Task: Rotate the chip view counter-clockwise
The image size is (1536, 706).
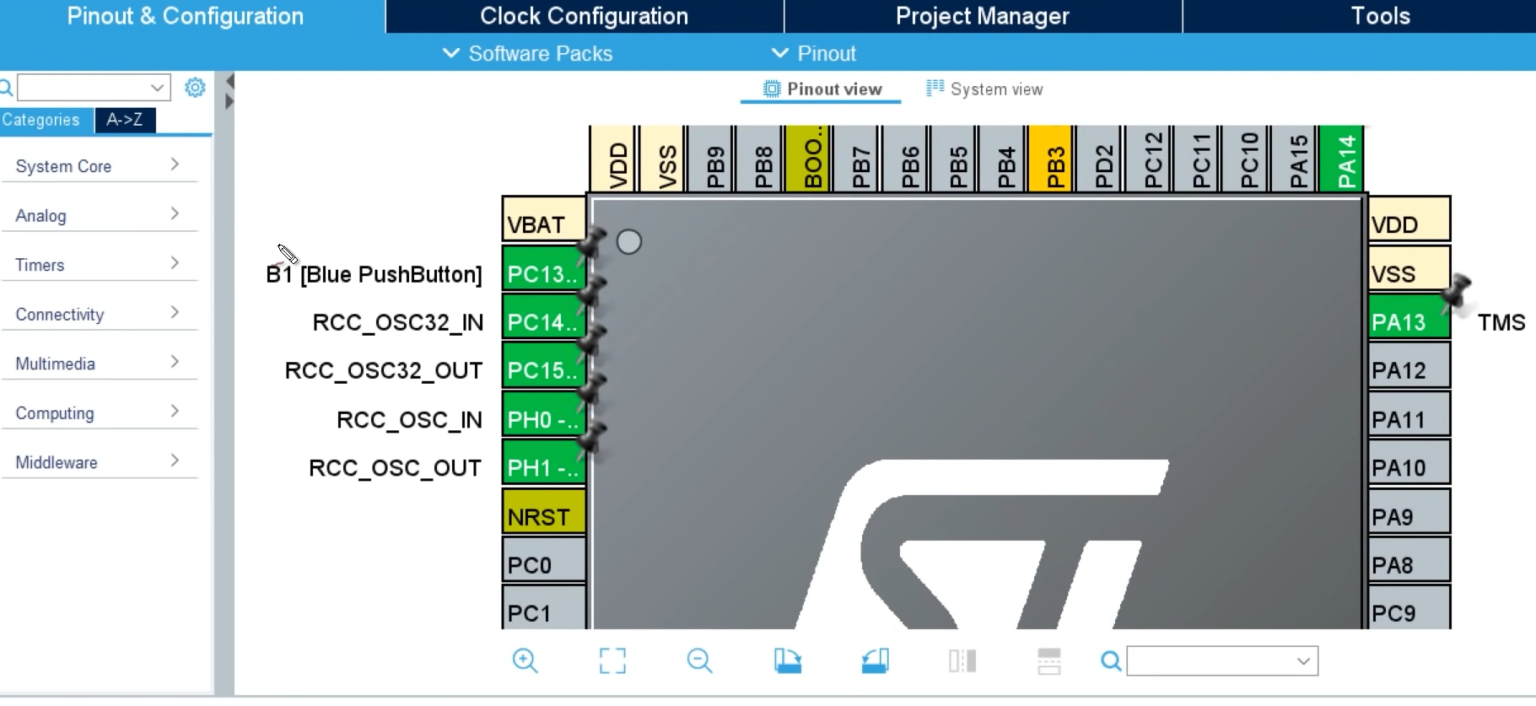Action: click(875, 661)
